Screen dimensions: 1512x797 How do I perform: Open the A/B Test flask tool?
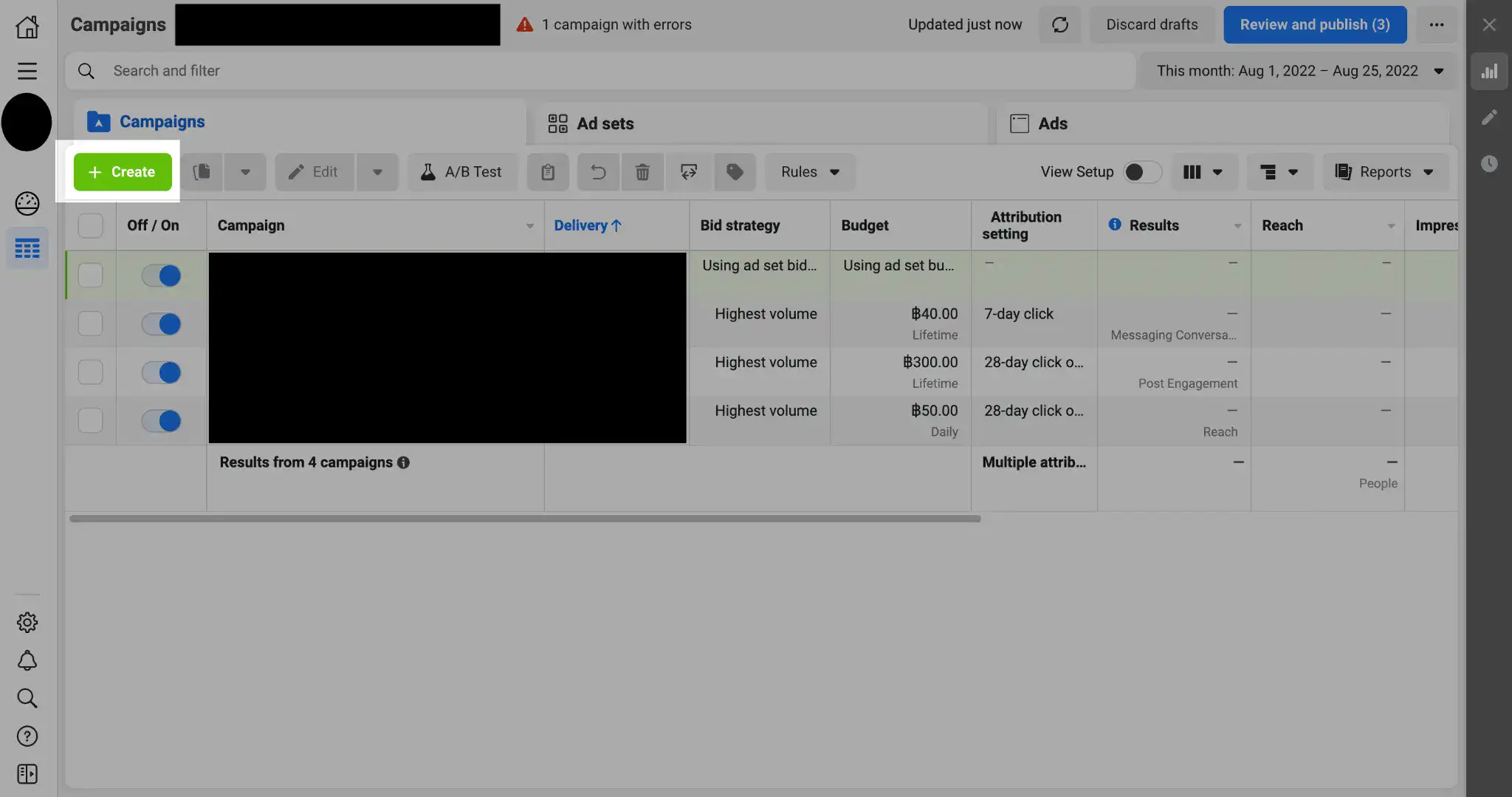pyautogui.click(x=462, y=172)
